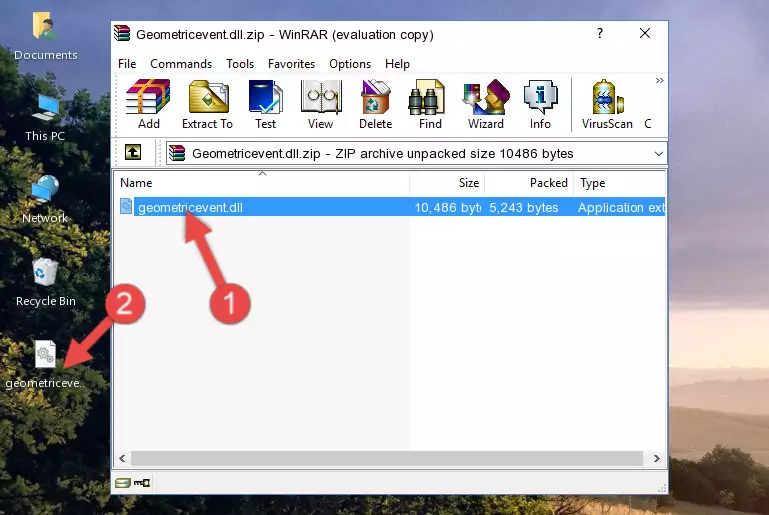Launch the Wizard tool

click(x=486, y=104)
